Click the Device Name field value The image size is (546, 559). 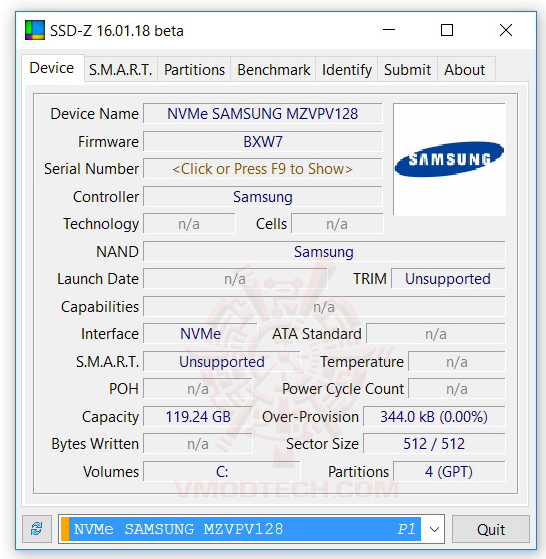[x=263, y=114]
